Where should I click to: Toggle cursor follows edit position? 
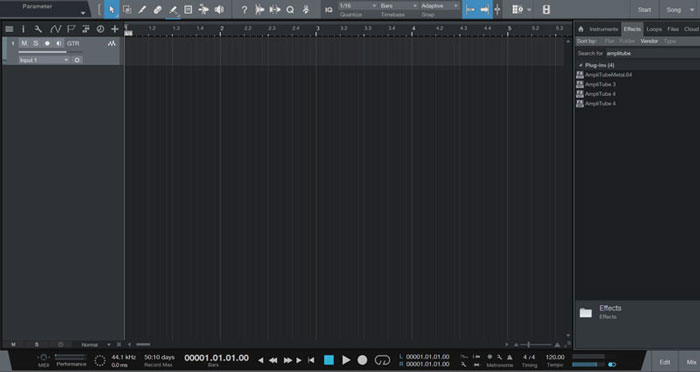coord(497,9)
